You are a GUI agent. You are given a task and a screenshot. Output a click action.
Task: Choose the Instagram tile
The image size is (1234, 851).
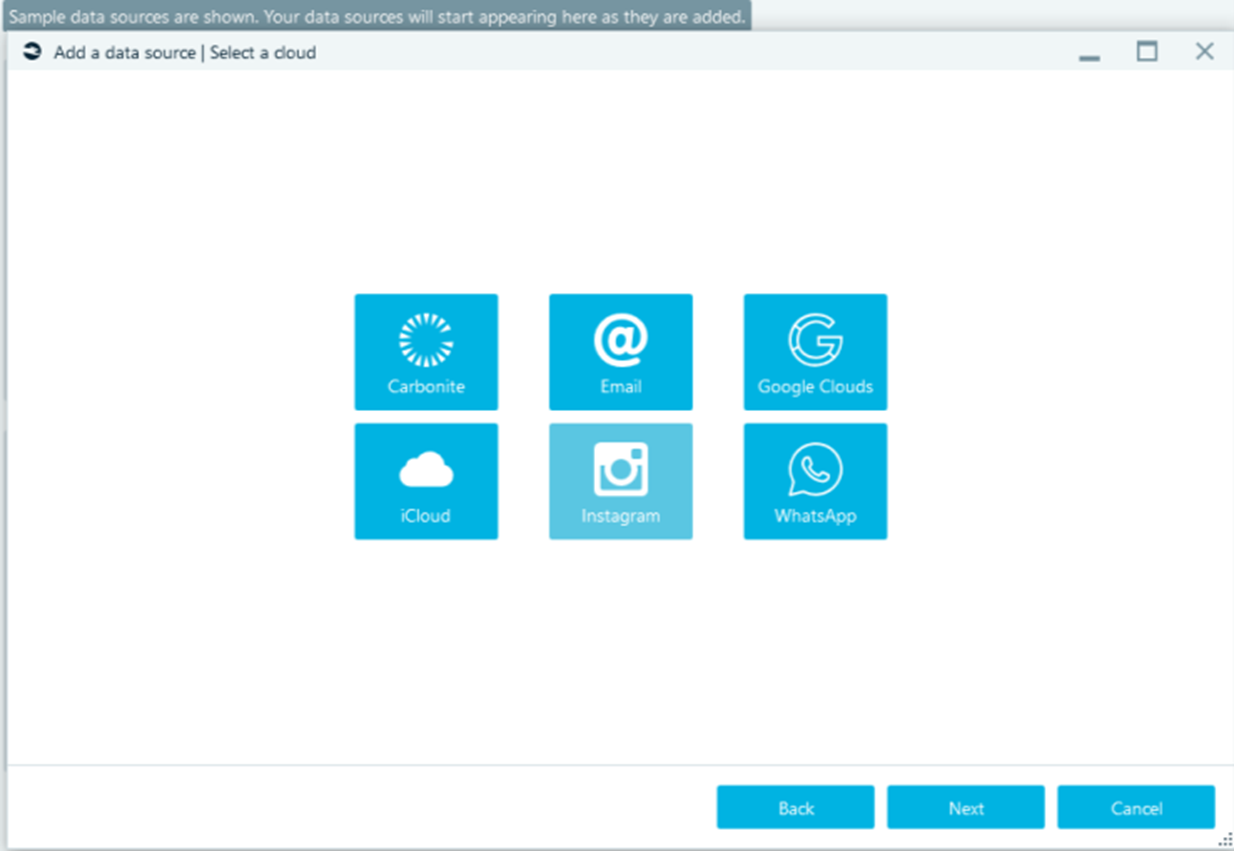coord(620,481)
